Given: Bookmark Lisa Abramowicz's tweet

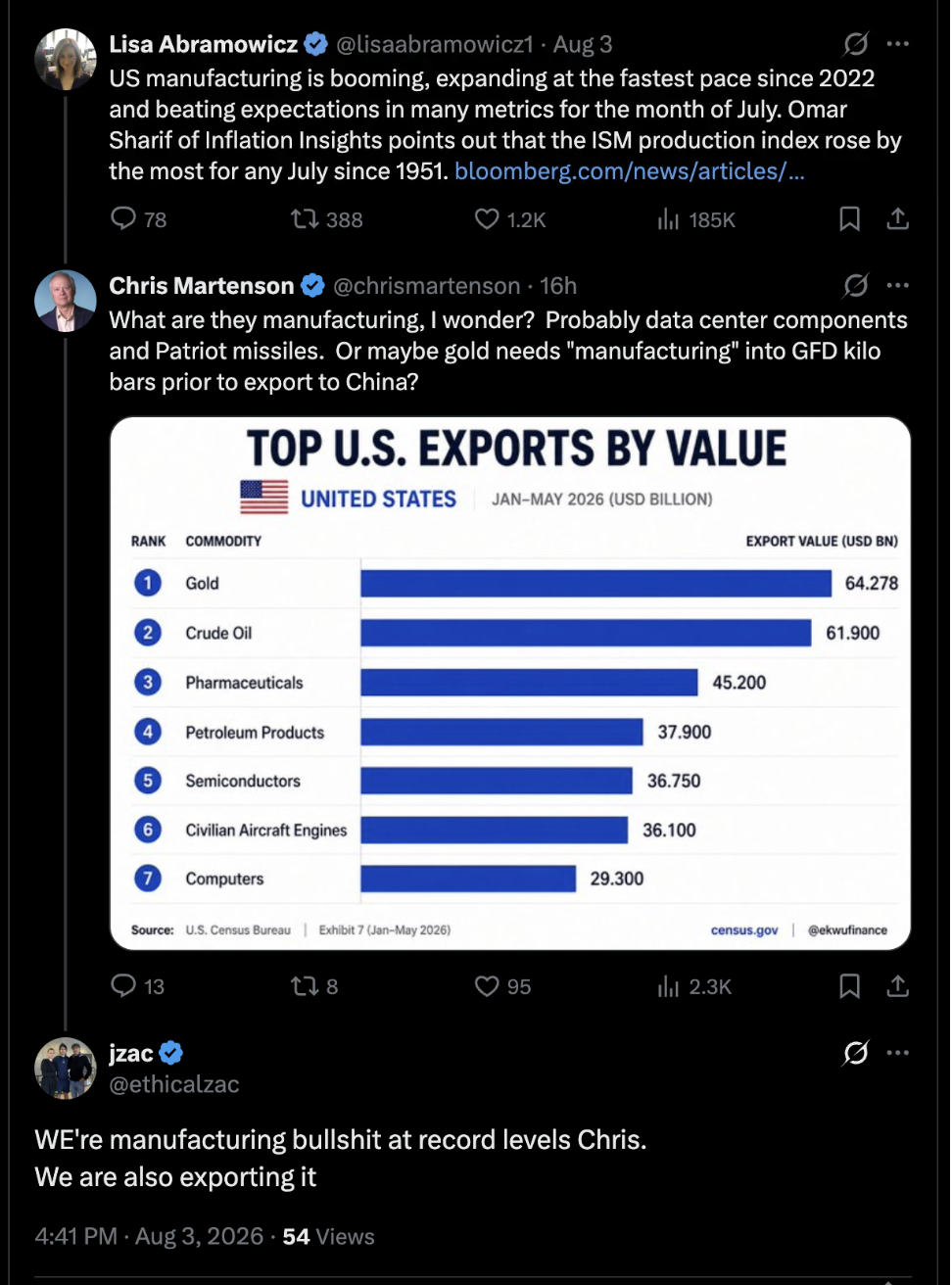Looking at the screenshot, I should tap(849, 218).
